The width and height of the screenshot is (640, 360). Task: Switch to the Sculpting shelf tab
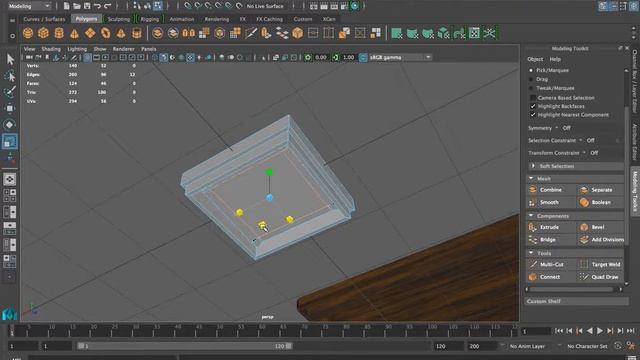[119, 19]
